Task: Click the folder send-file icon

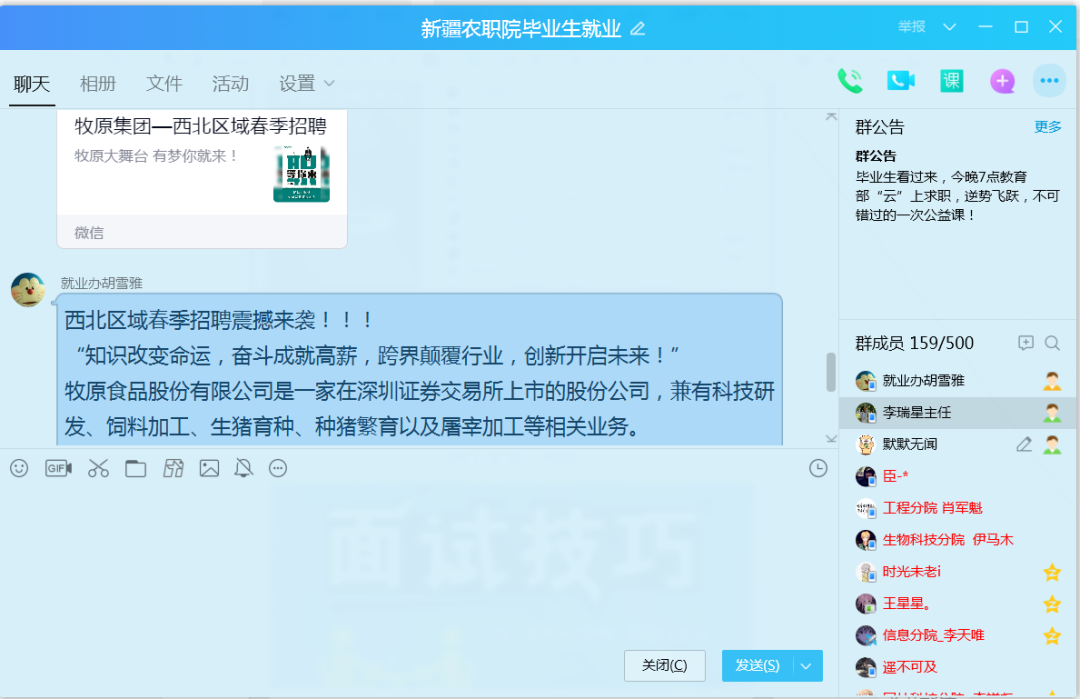Action: 136,468
